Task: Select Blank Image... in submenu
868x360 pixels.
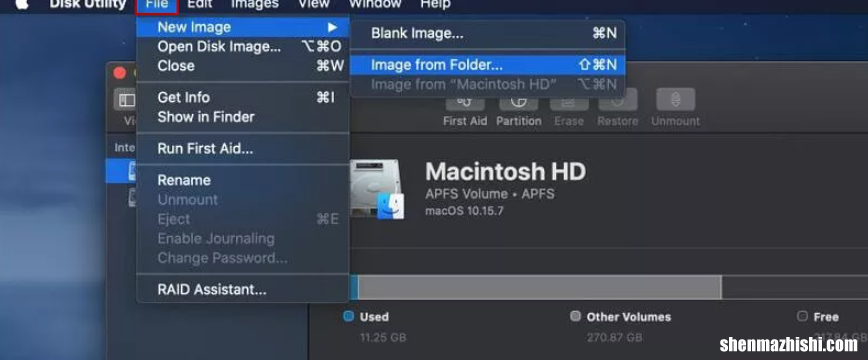Action: point(488,33)
